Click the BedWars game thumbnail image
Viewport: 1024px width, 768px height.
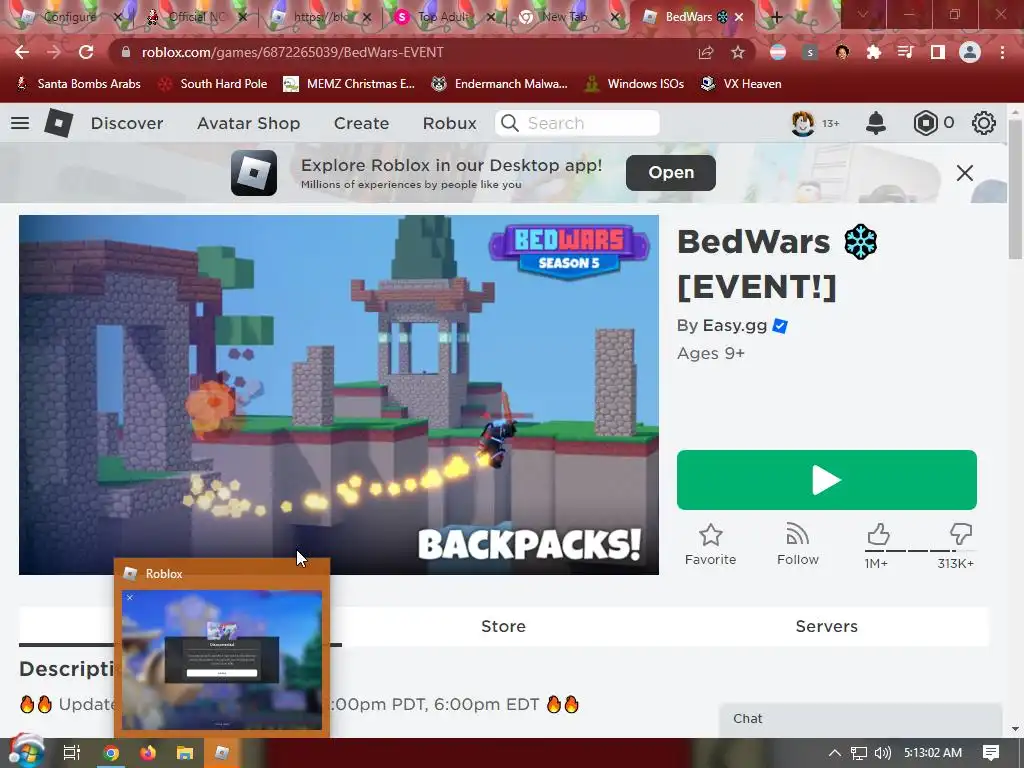pyautogui.click(x=338, y=394)
